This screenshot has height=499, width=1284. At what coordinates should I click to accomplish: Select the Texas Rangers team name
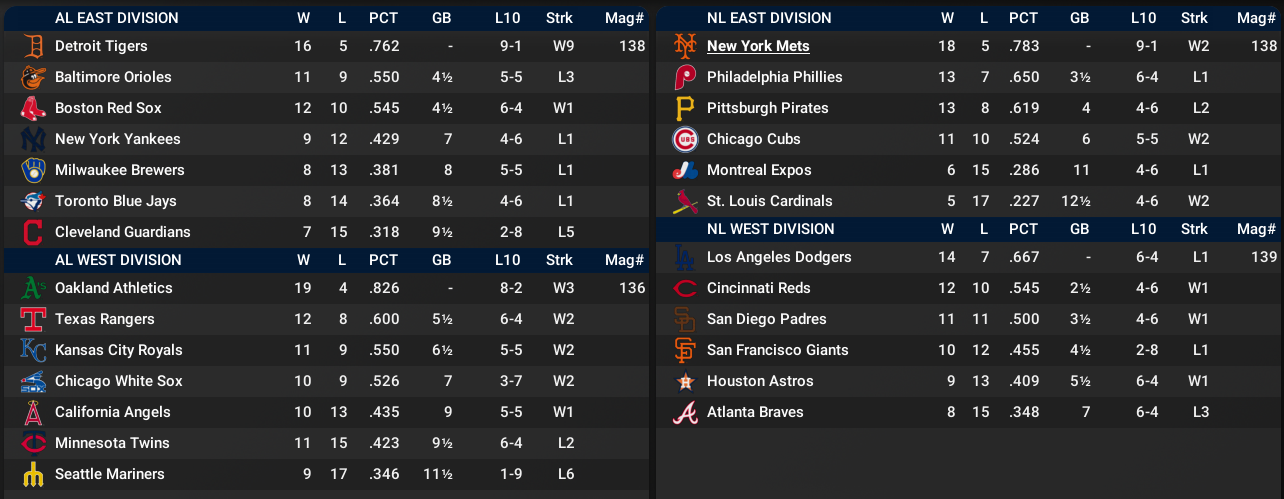click(x=104, y=319)
